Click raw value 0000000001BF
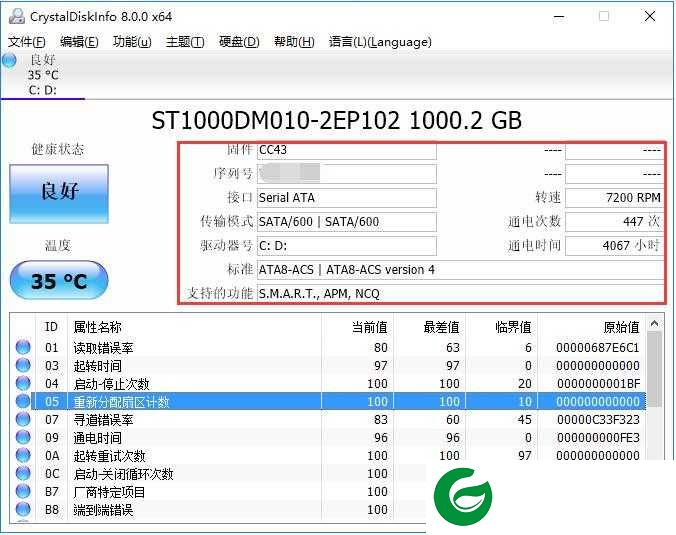Image resolution: width=676 pixels, height=535 pixels. [598, 384]
